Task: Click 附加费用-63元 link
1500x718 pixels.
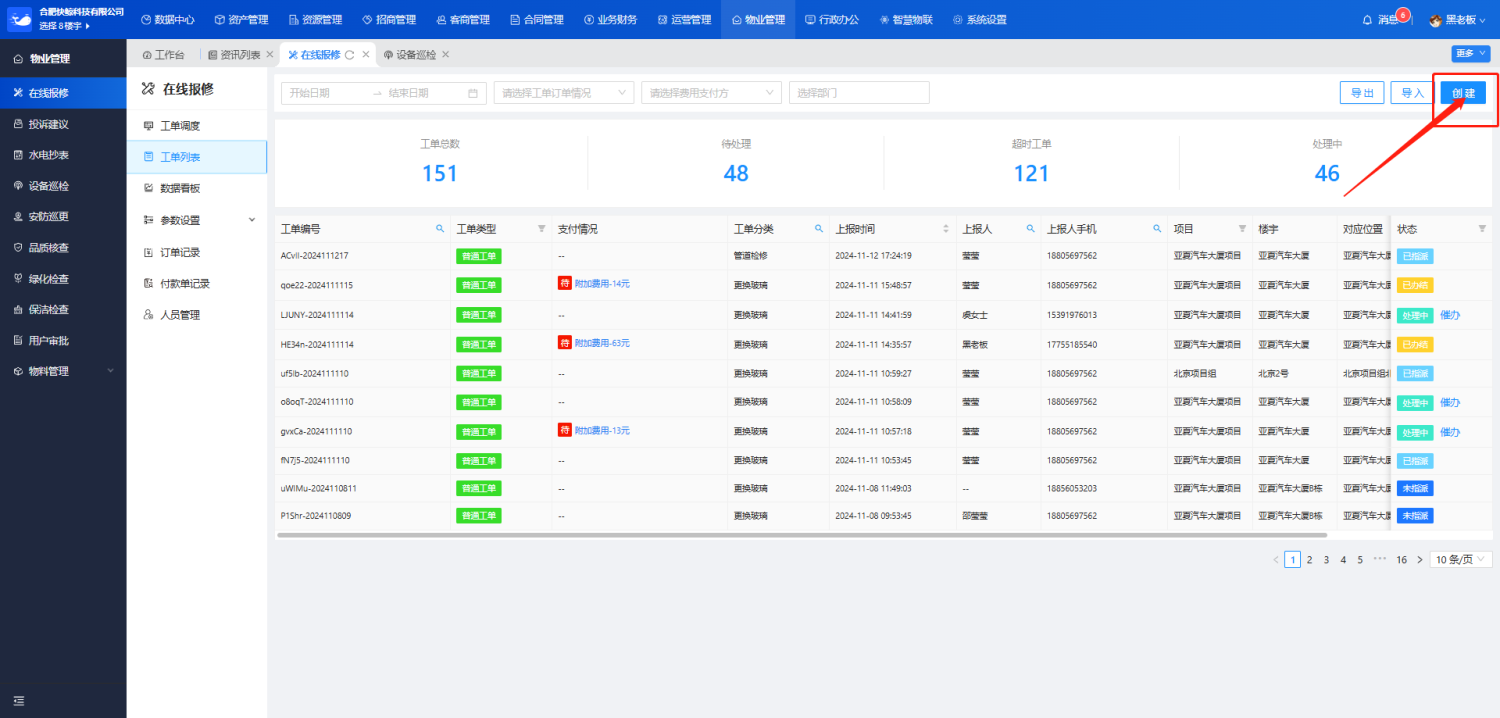Action: (x=602, y=343)
